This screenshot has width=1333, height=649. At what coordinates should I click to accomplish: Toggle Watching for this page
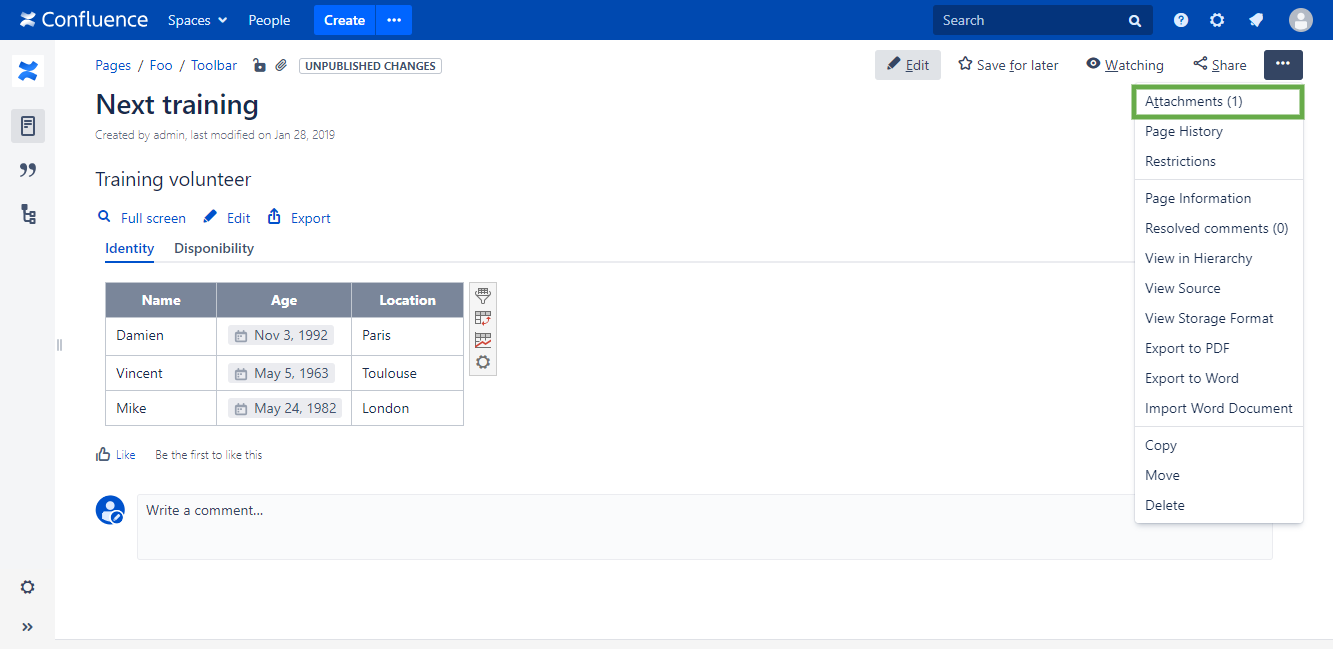click(1125, 65)
